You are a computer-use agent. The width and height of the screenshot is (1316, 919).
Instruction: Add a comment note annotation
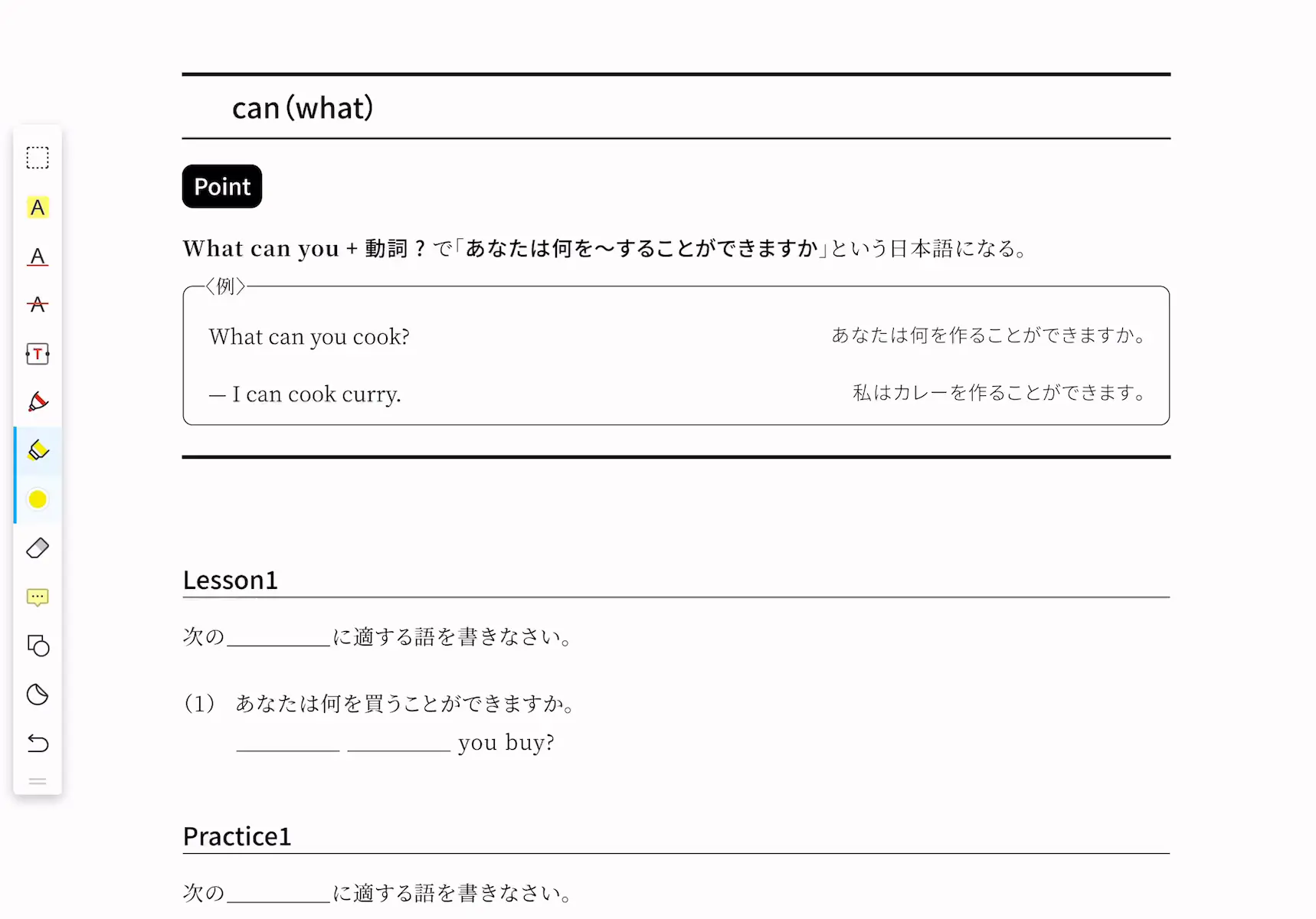(38, 597)
